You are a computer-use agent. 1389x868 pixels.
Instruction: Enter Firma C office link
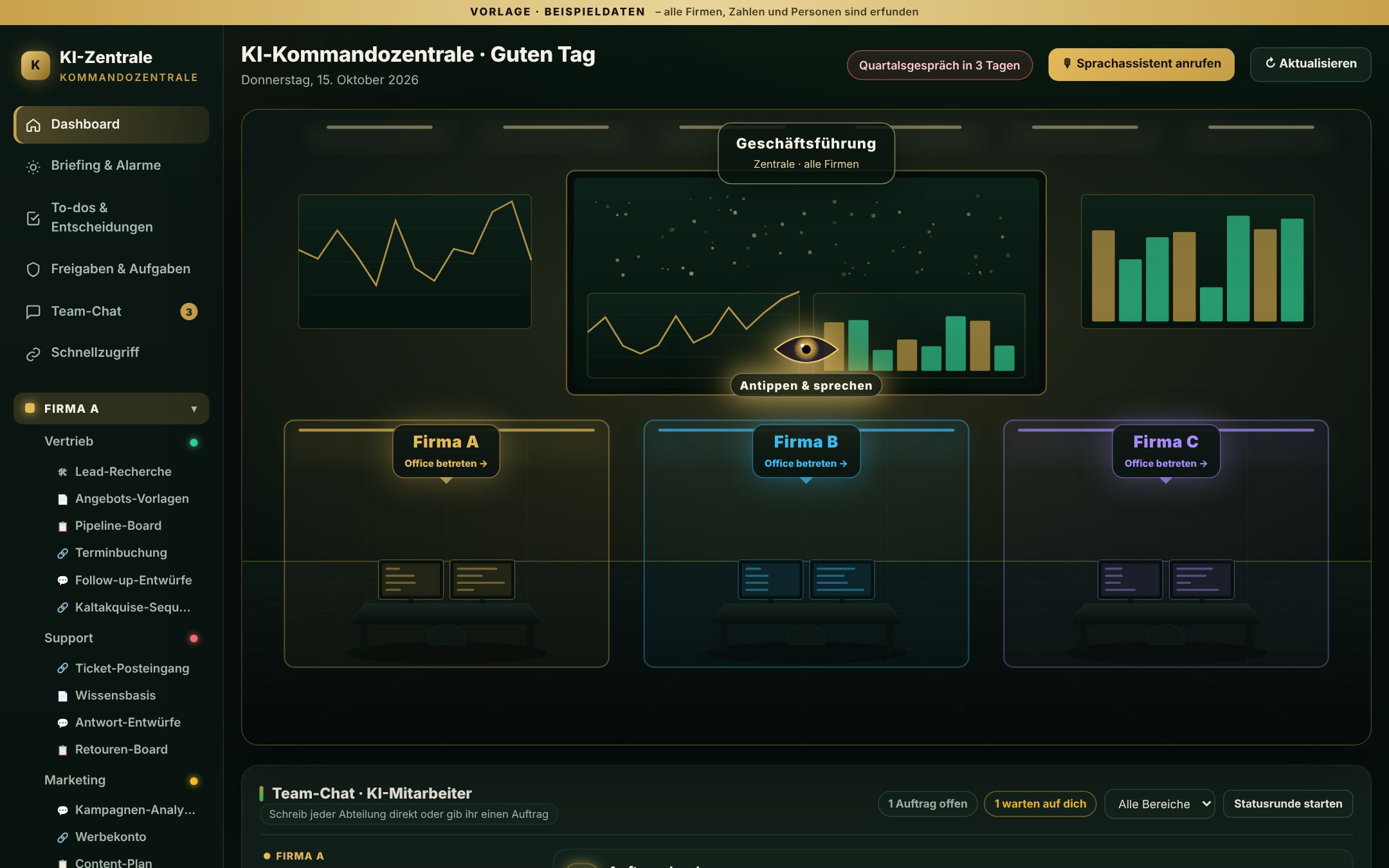pos(1166,464)
